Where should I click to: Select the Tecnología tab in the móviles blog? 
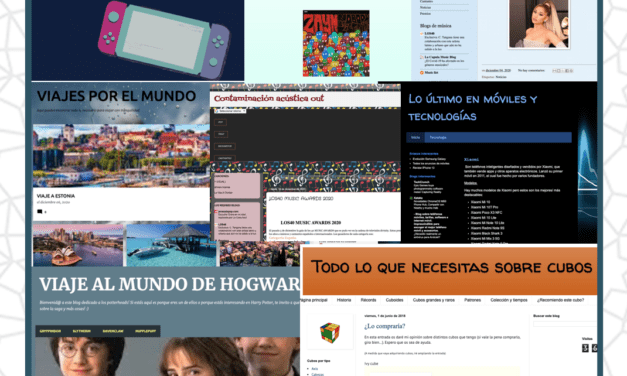pos(438,138)
